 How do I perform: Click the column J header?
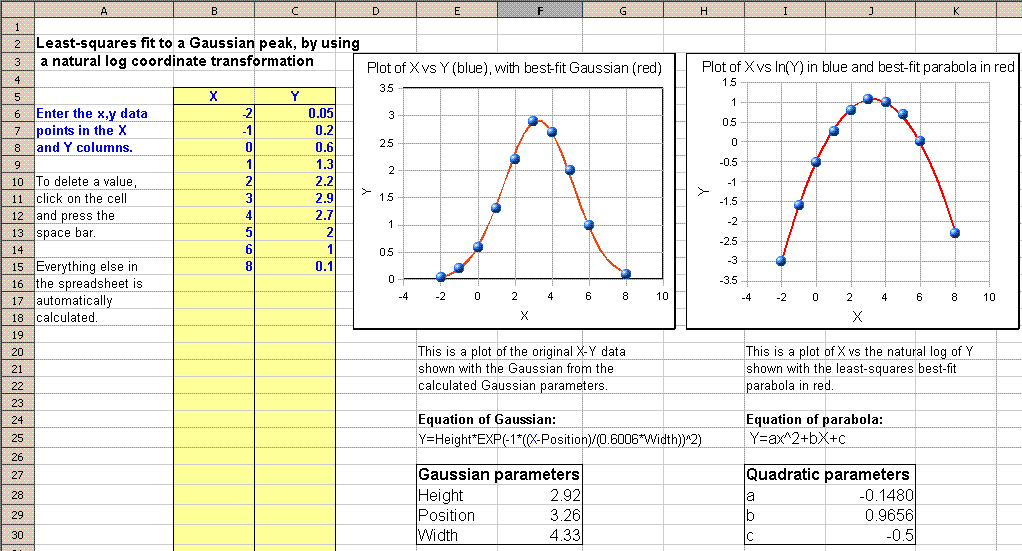coord(871,10)
